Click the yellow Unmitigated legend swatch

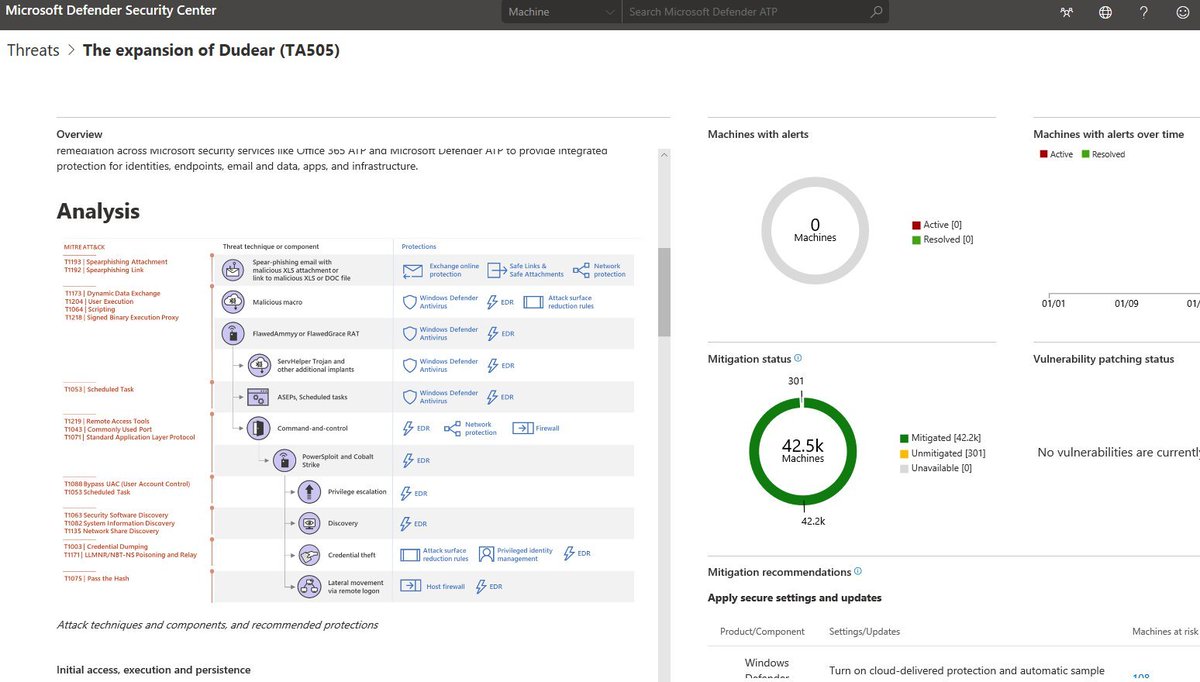tap(903, 453)
